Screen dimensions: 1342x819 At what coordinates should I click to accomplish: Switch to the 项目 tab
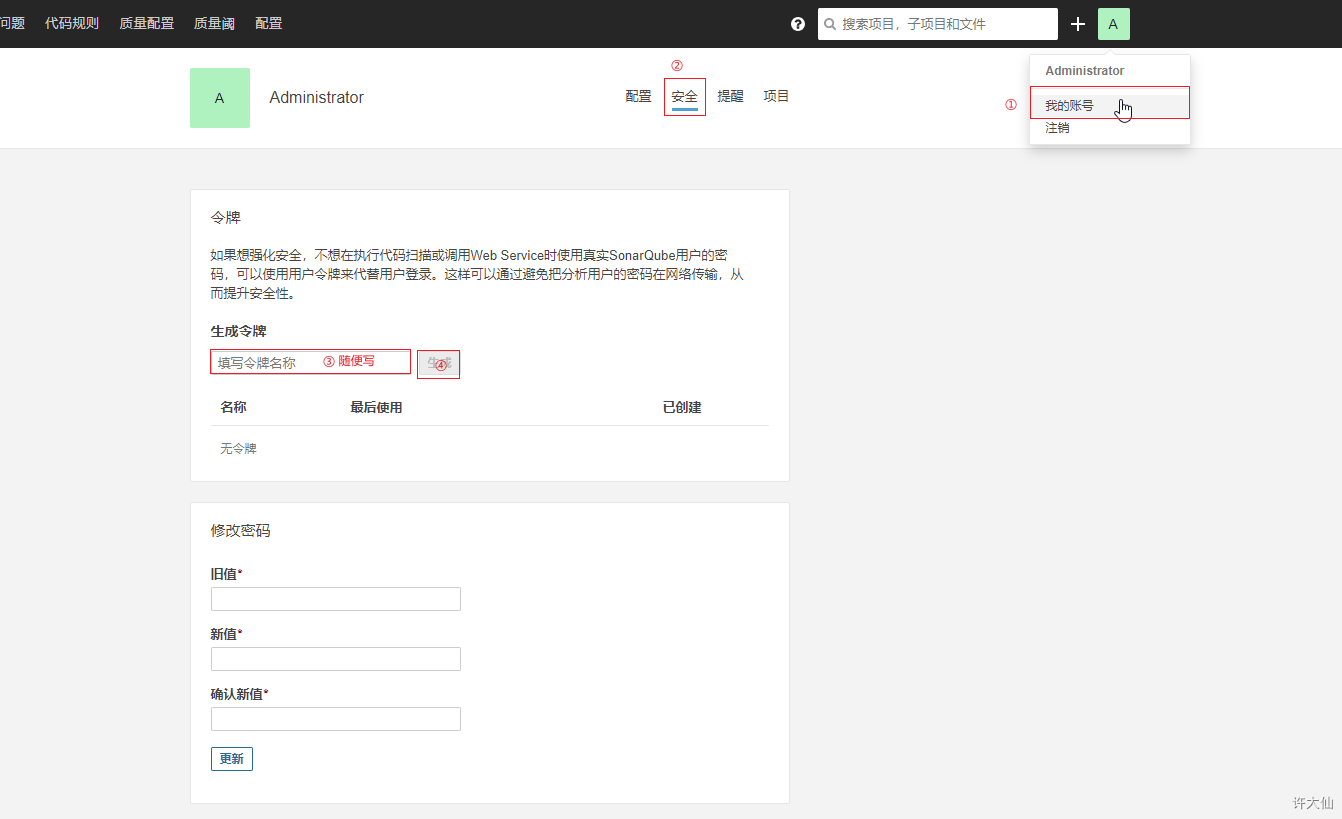pos(776,96)
